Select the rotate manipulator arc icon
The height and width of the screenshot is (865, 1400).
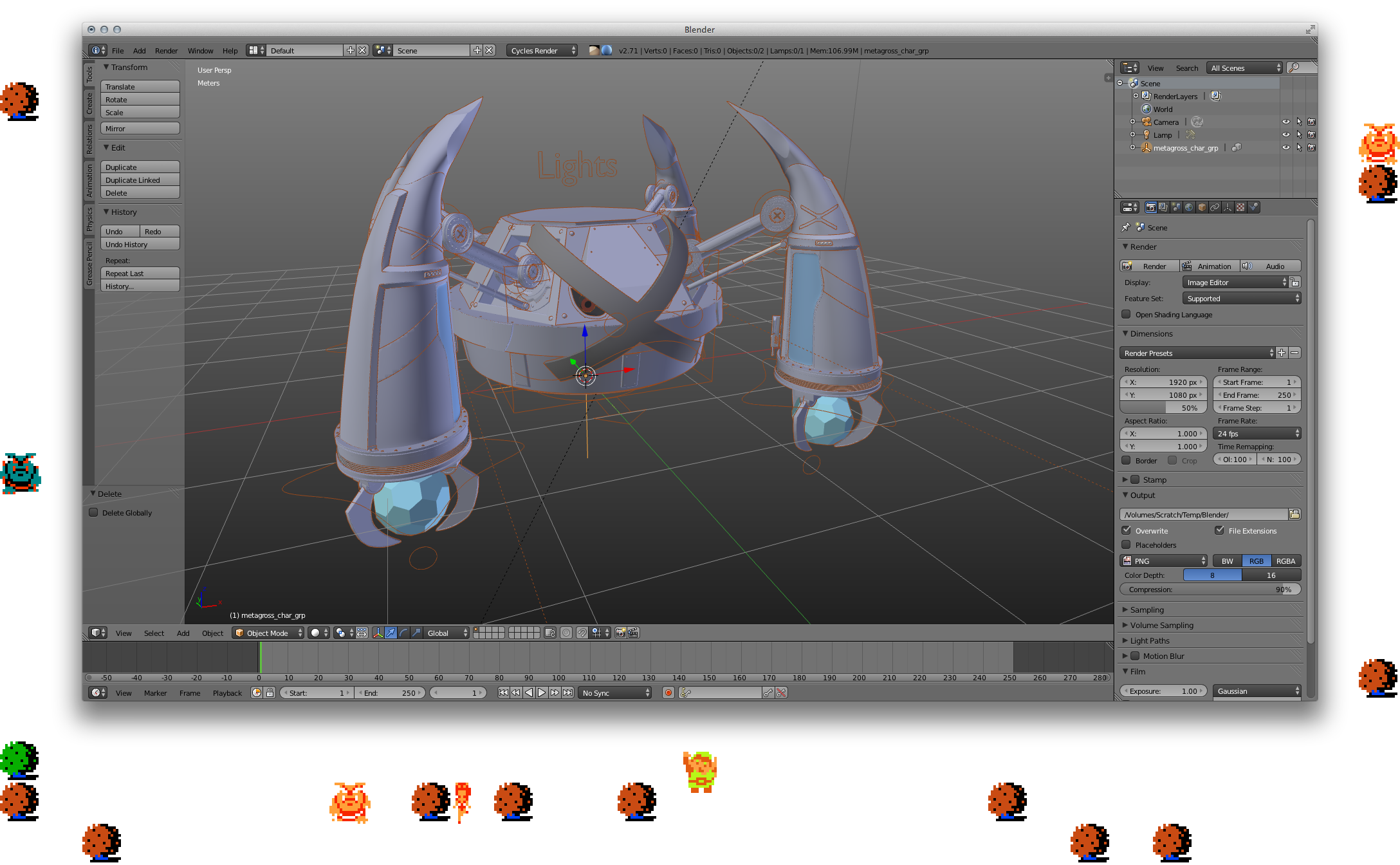pyautogui.click(x=403, y=633)
